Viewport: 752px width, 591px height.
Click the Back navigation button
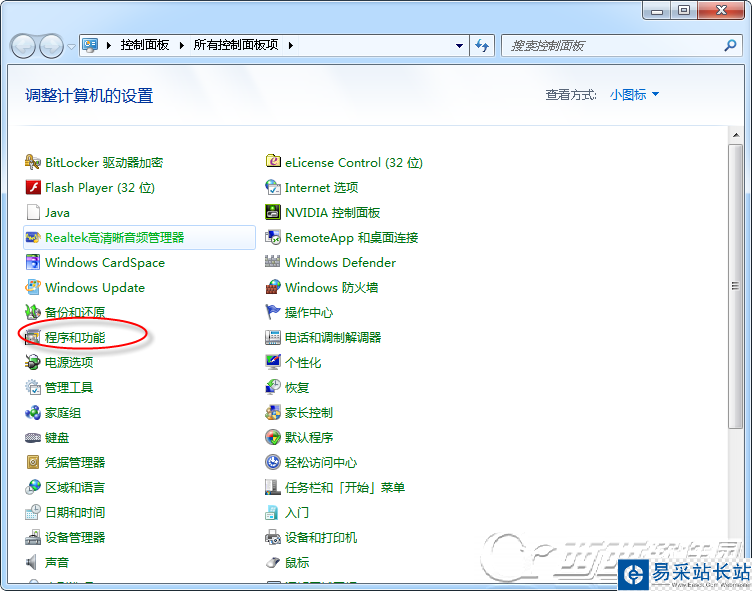pyautogui.click(x=23, y=46)
